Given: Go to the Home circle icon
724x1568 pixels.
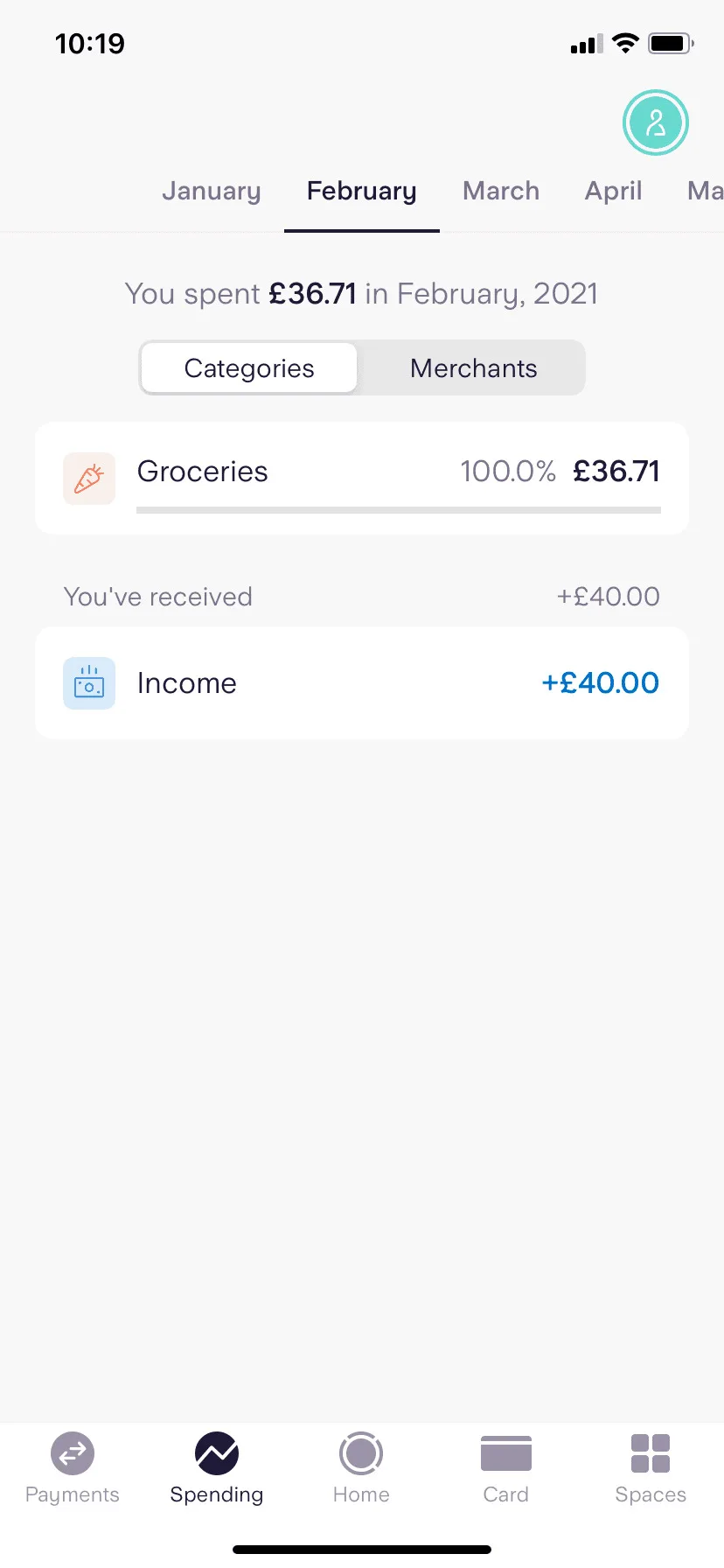Looking at the screenshot, I should [x=361, y=1453].
